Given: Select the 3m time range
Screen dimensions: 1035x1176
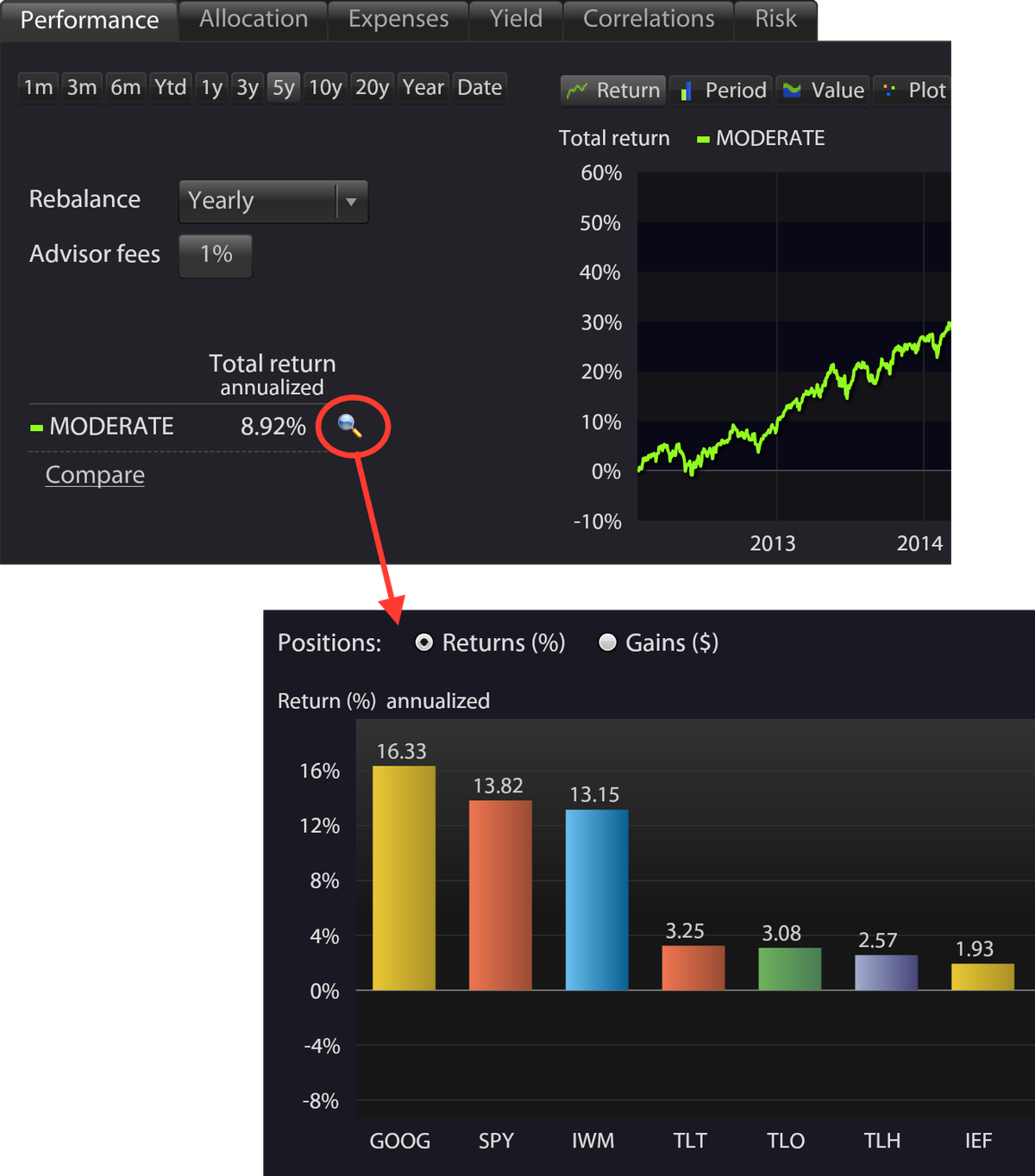Looking at the screenshot, I should (82, 88).
